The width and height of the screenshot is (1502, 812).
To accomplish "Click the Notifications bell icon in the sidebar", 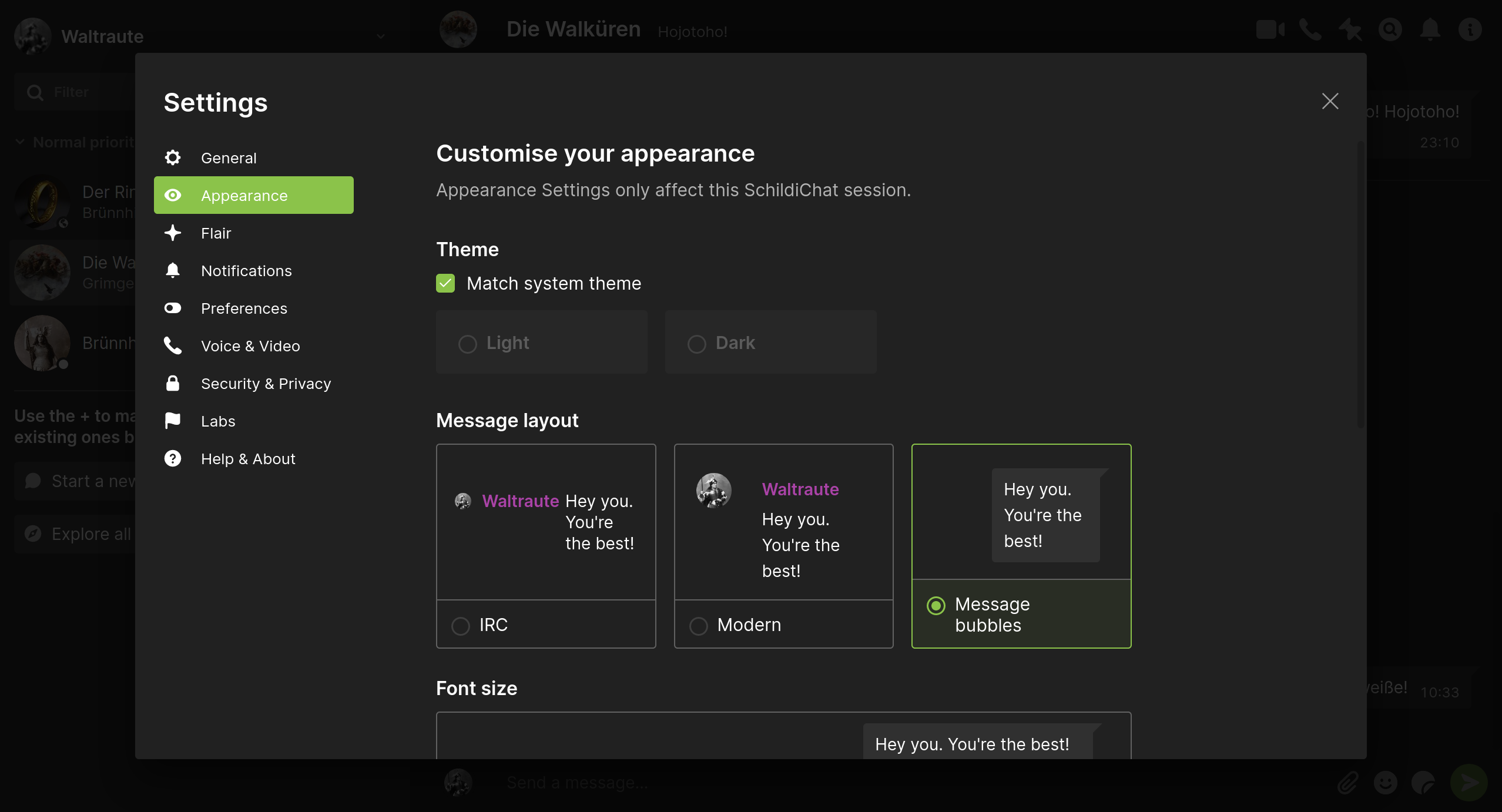I will [x=173, y=270].
